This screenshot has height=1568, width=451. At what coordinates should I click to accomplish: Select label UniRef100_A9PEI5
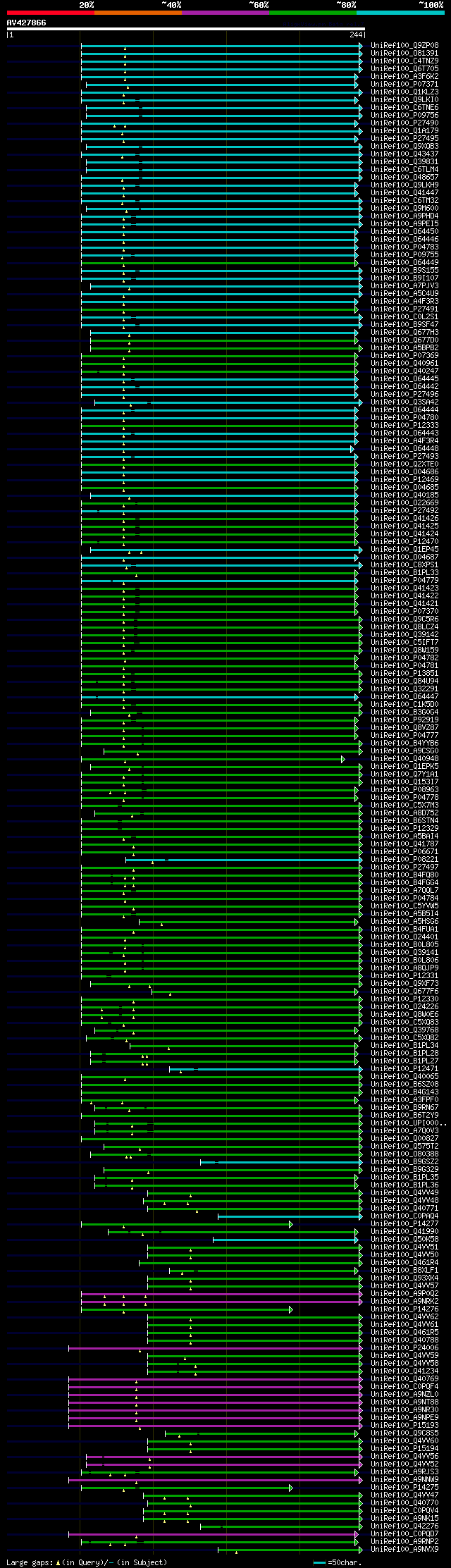point(404,224)
